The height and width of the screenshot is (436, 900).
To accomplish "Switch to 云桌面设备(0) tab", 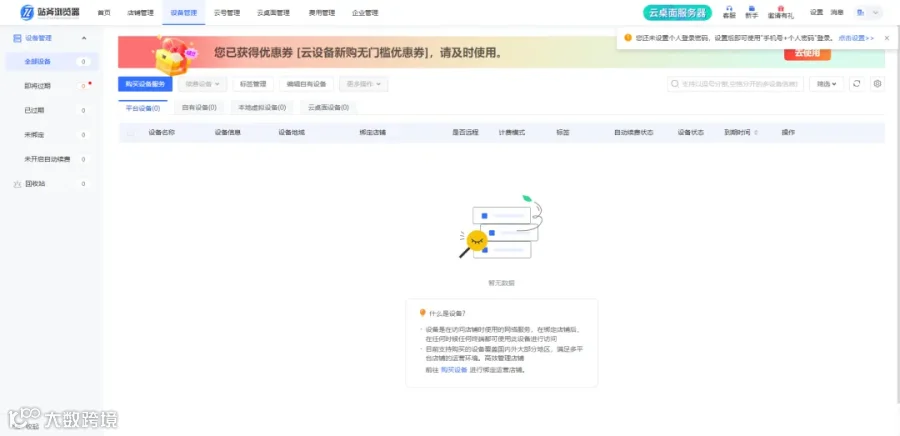I will 328,107.
